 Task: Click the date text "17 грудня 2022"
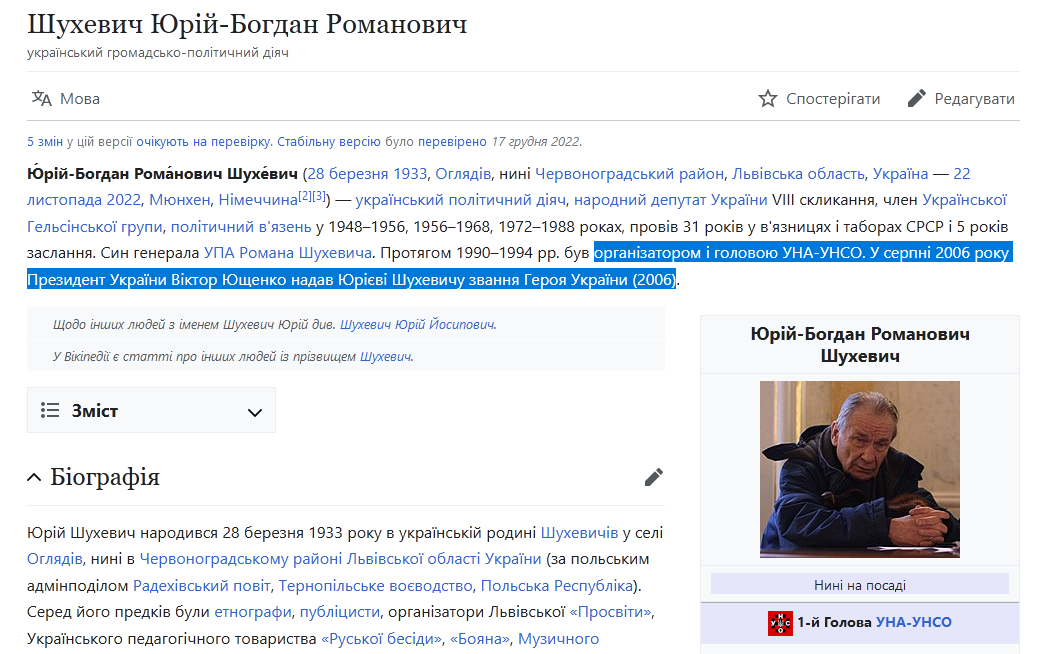535,141
